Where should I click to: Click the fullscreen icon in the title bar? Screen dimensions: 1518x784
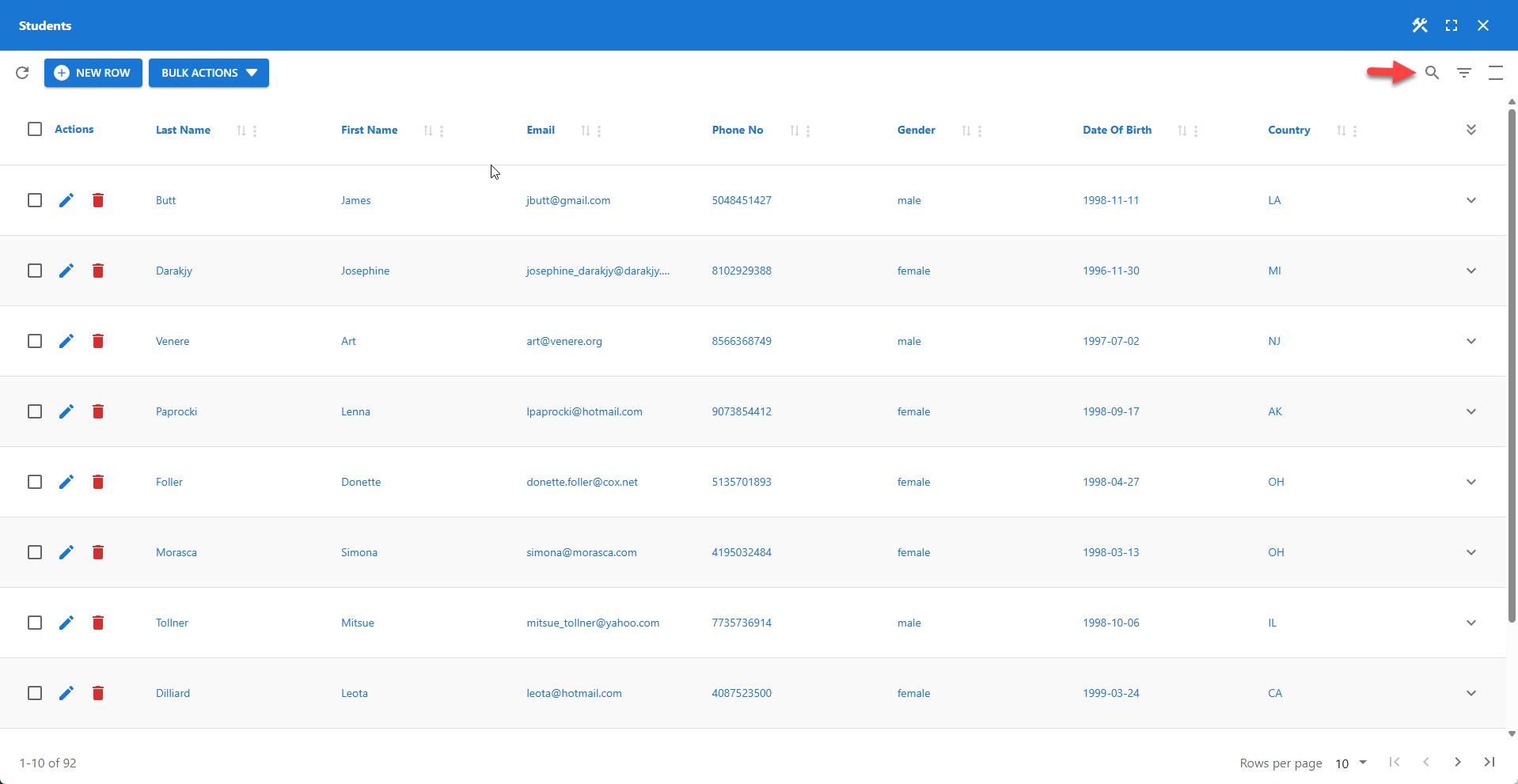(x=1452, y=25)
